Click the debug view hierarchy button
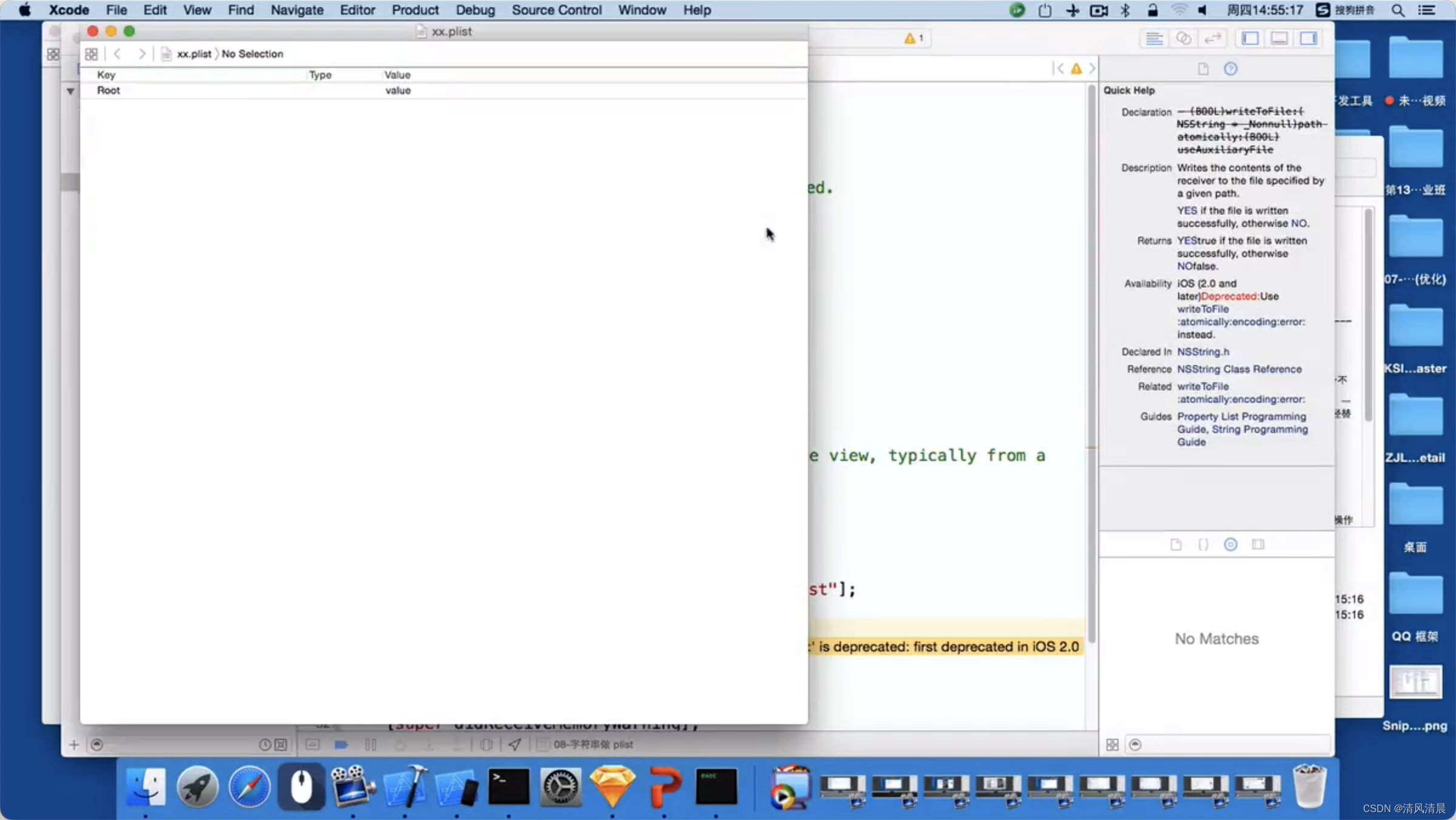1456x820 pixels. (x=486, y=745)
